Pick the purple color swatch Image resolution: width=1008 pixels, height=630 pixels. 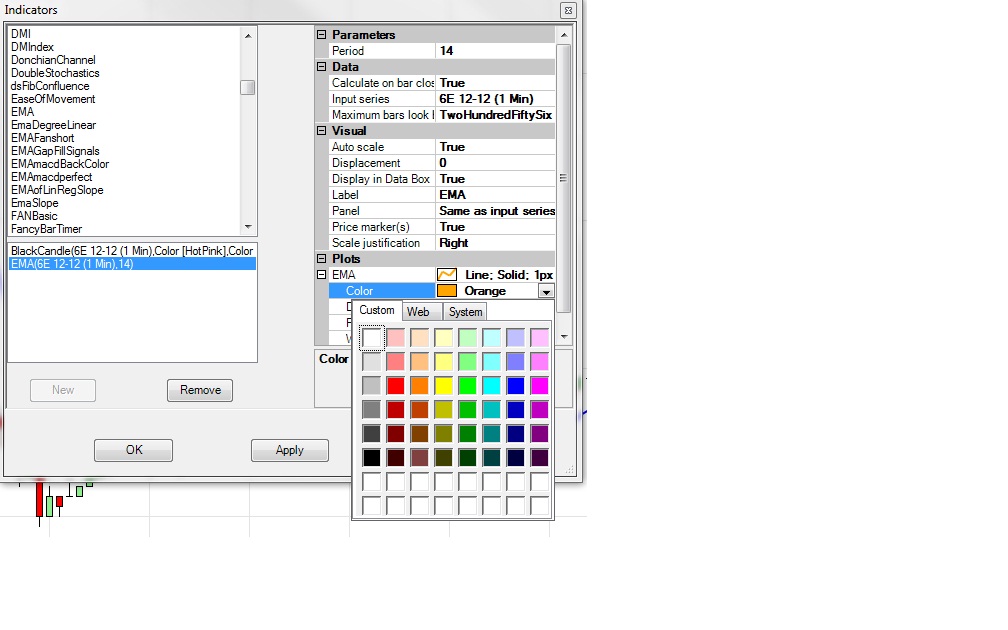[540, 434]
